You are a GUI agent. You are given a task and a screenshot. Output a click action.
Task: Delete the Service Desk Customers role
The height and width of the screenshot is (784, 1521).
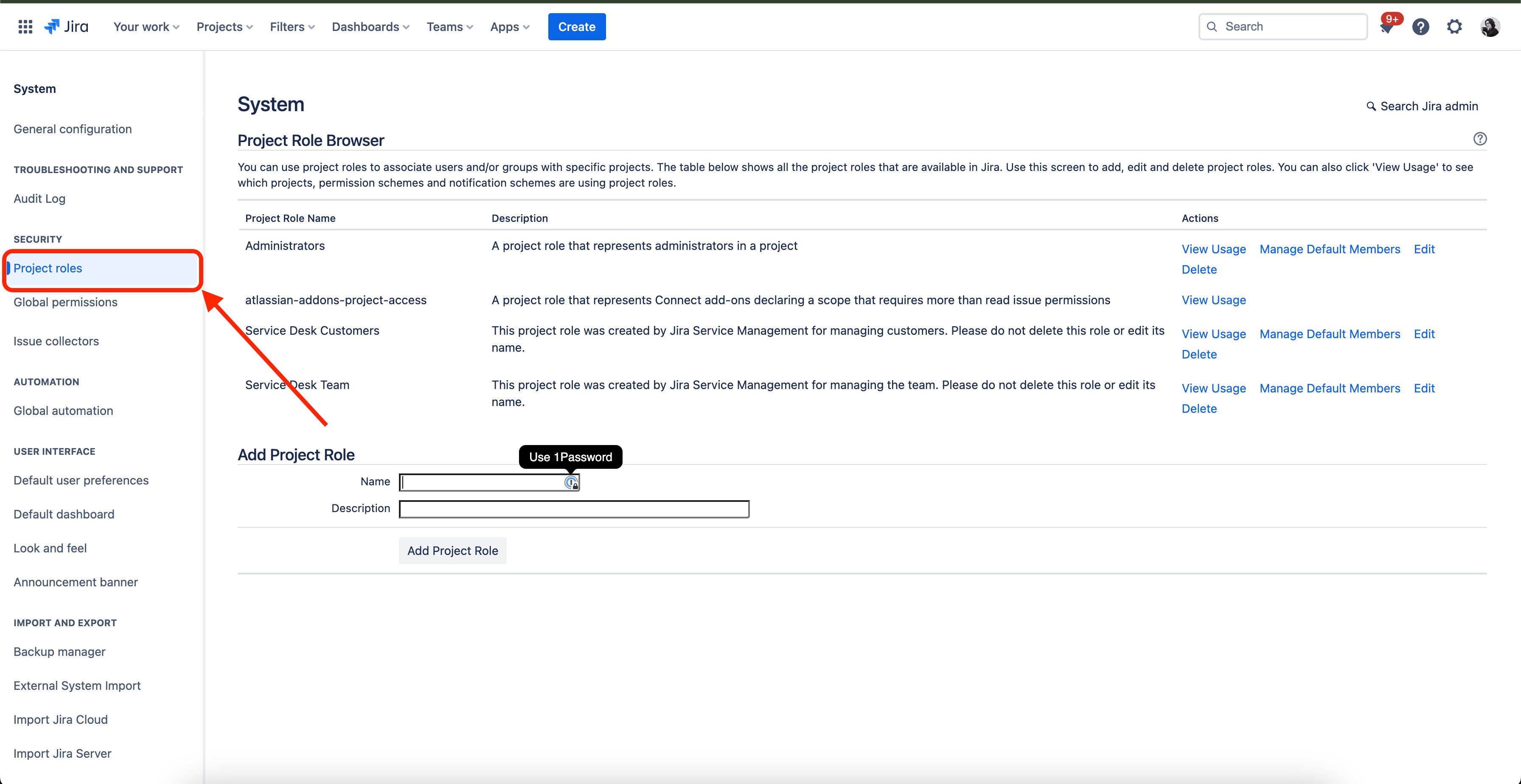click(1199, 355)
